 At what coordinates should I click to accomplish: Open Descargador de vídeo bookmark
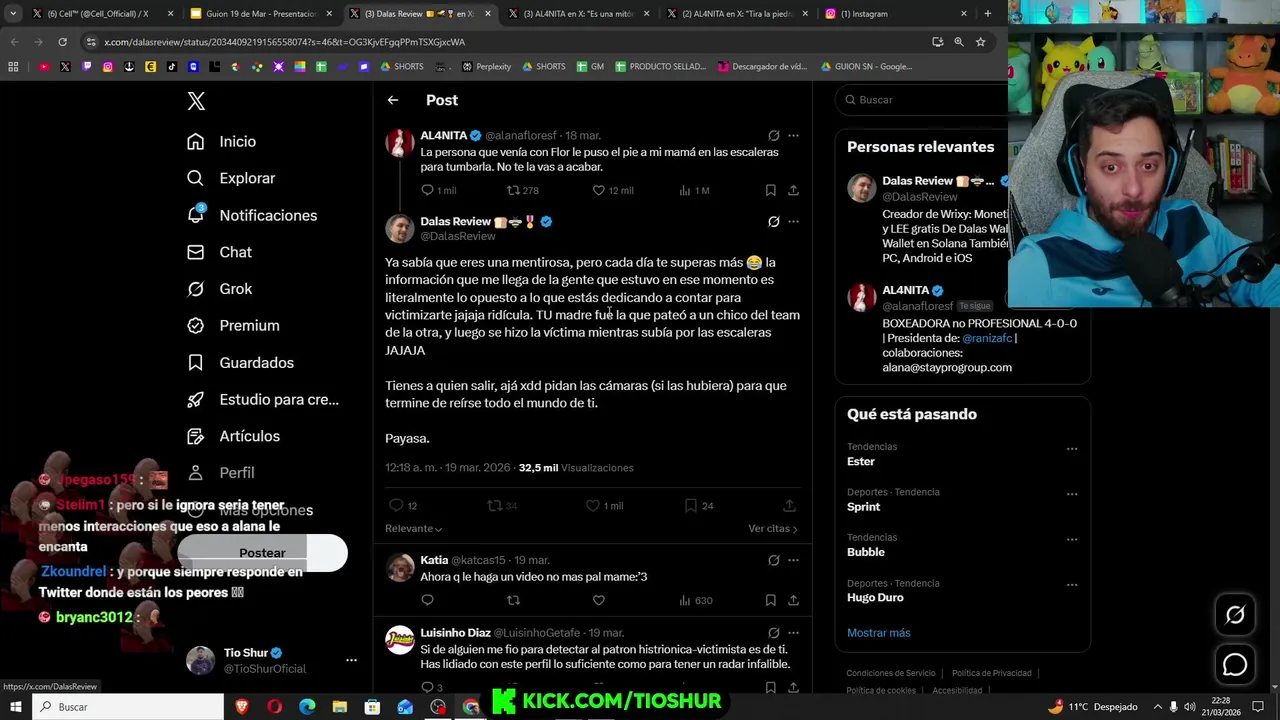762,67
